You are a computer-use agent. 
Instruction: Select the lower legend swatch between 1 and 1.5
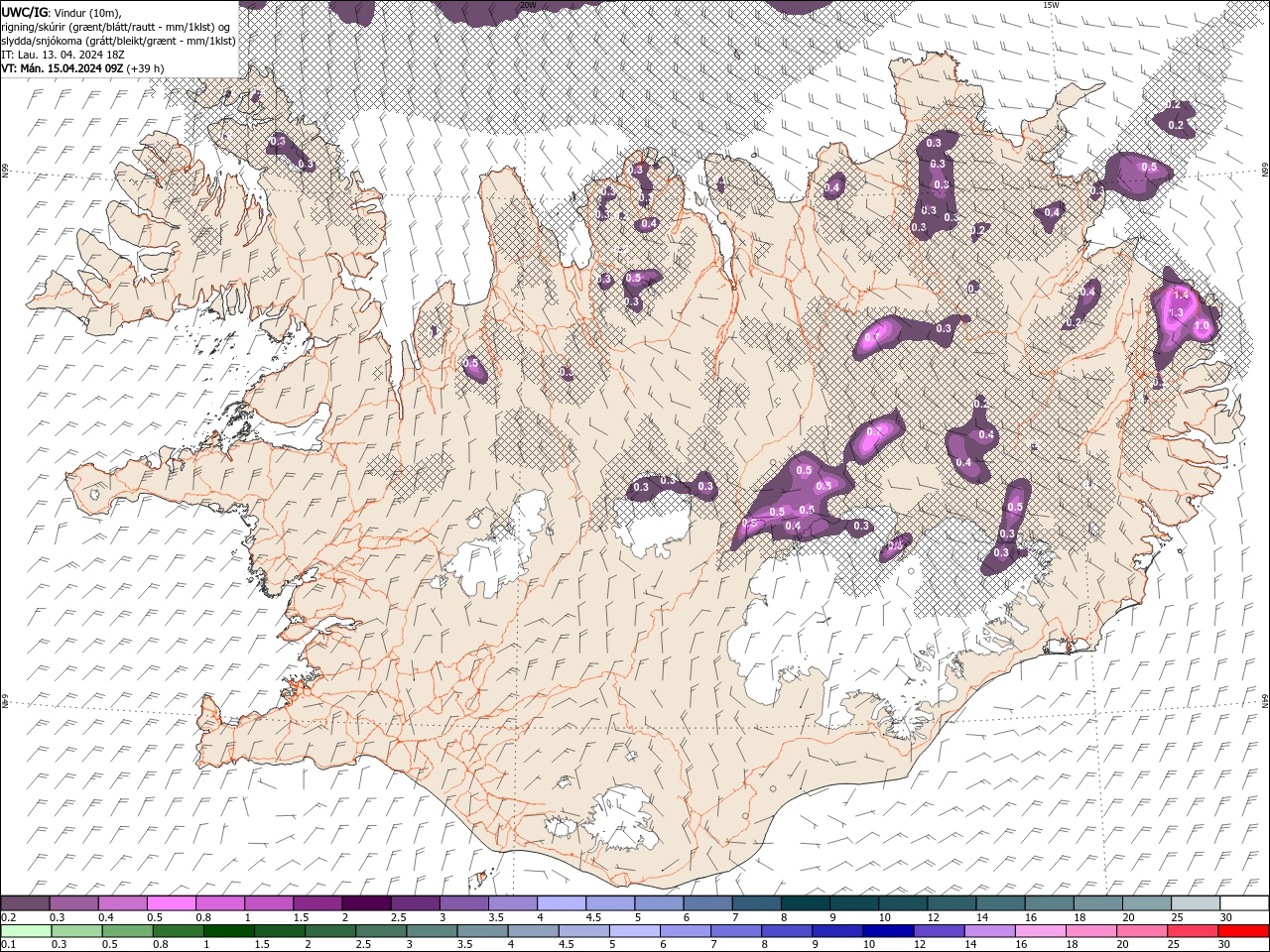[228, 931]
